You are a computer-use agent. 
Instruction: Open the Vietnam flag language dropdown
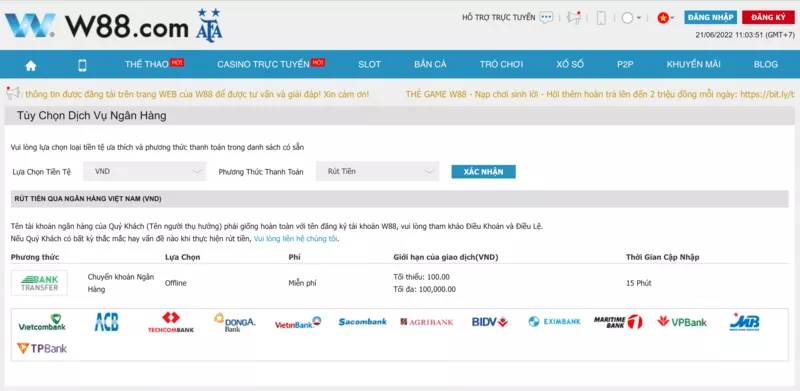[x=666, y=18]
